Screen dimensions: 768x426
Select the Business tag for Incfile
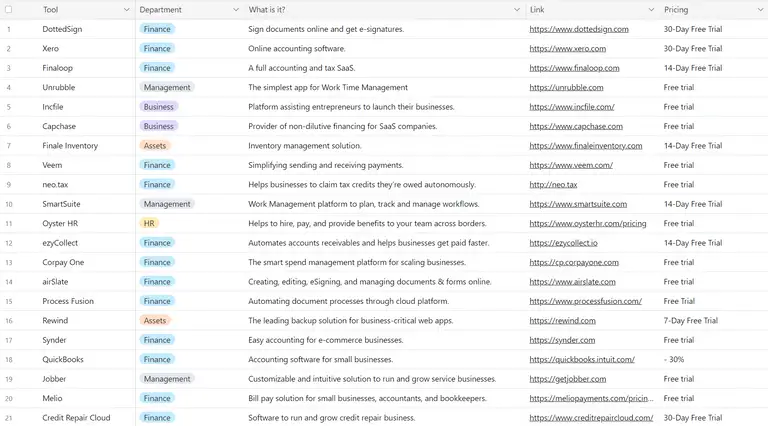pyautogui.click(x=158, y=107)
